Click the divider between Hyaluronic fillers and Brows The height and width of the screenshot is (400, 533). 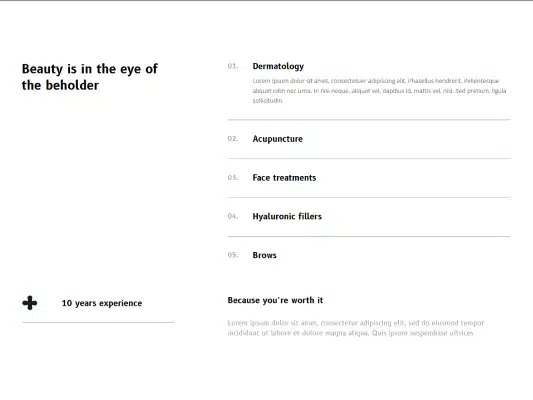pyautogui.click(x=369, y=236)
